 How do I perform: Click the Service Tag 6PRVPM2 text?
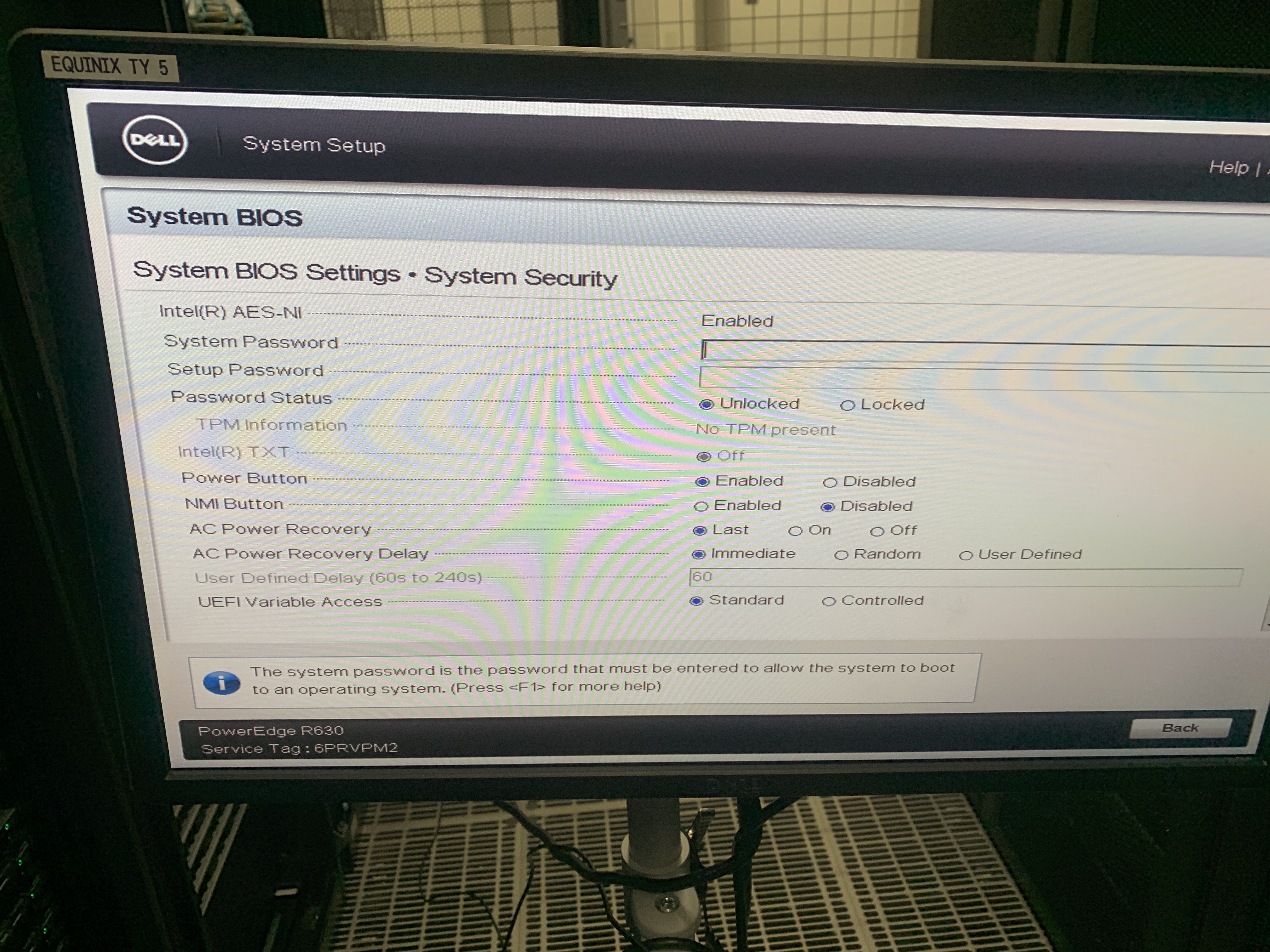pyautogui.click(x=299, y=748)
